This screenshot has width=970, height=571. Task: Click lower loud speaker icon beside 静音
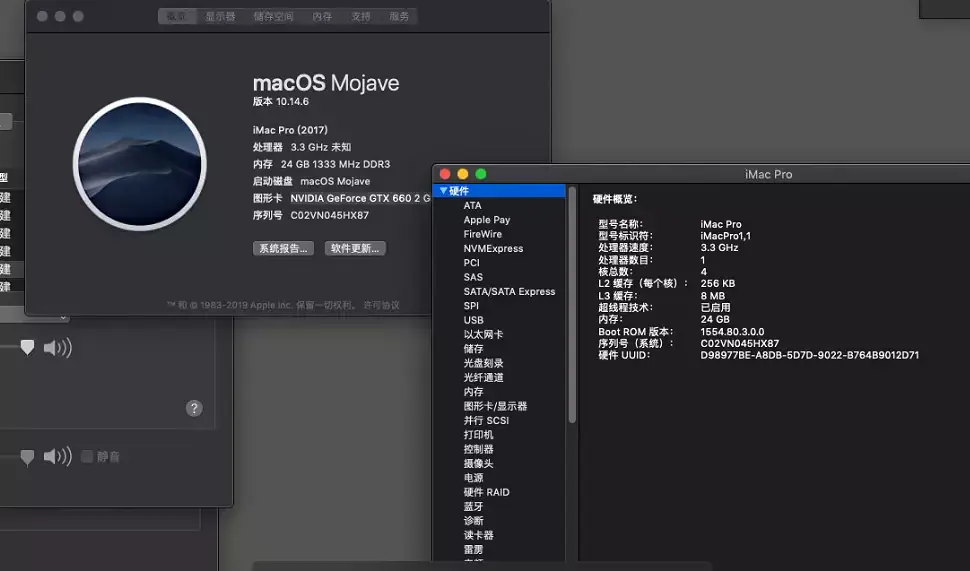(58, 457)
